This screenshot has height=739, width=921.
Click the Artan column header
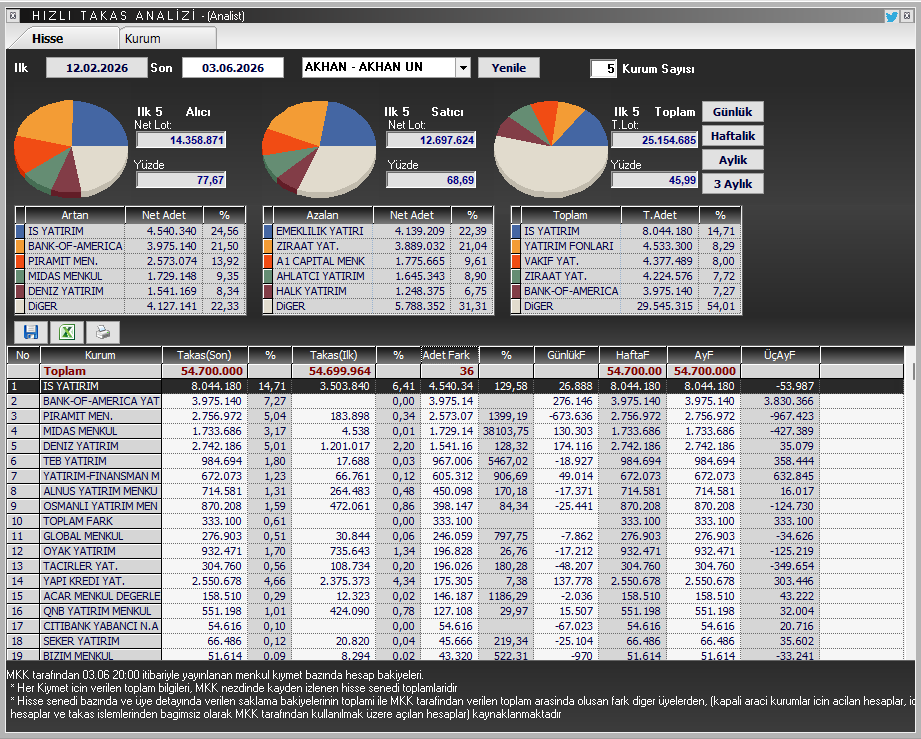pyautogui.click(x=75, y=215)
